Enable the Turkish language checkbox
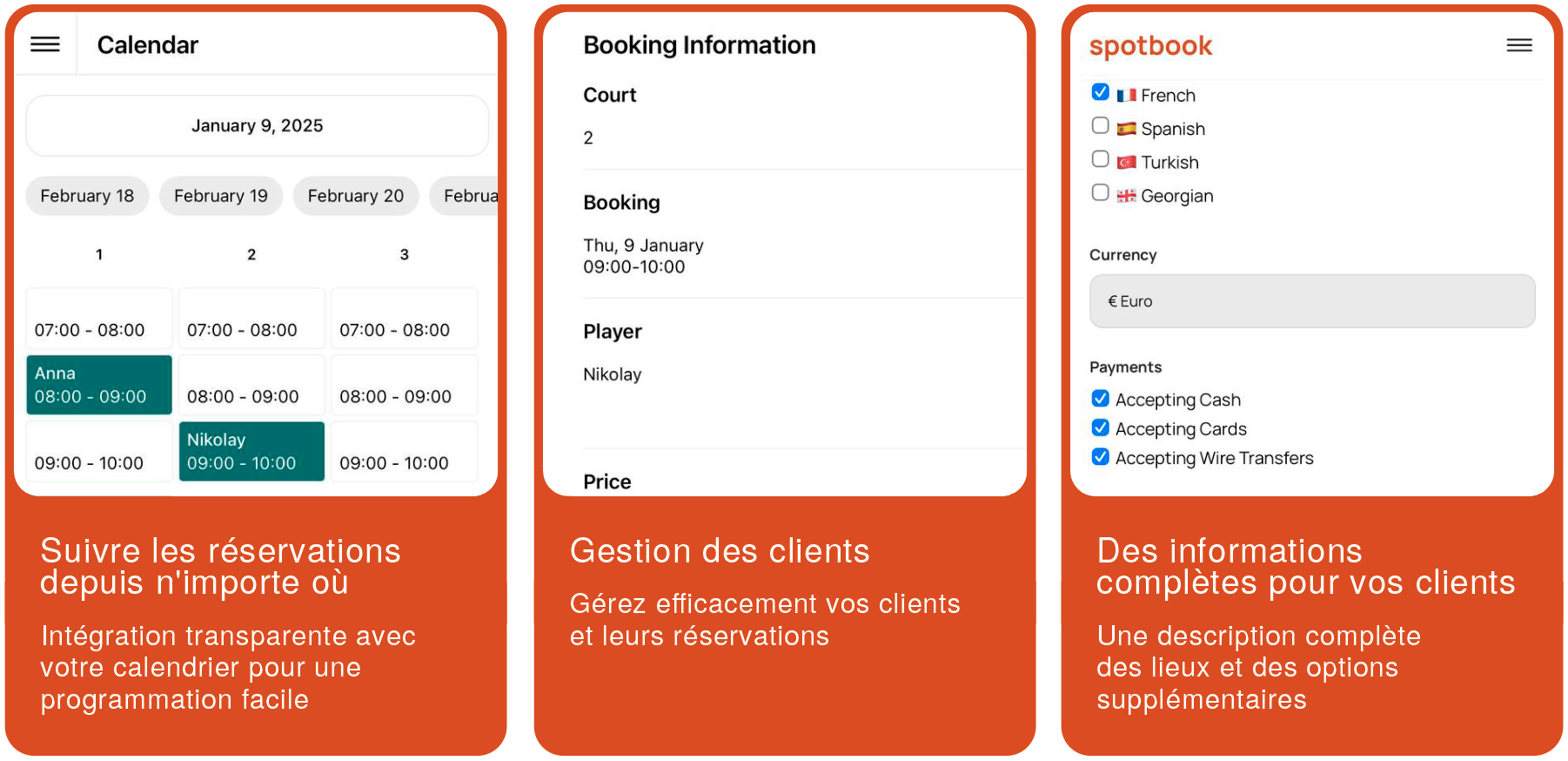1568x761 pixels. 1101,159
